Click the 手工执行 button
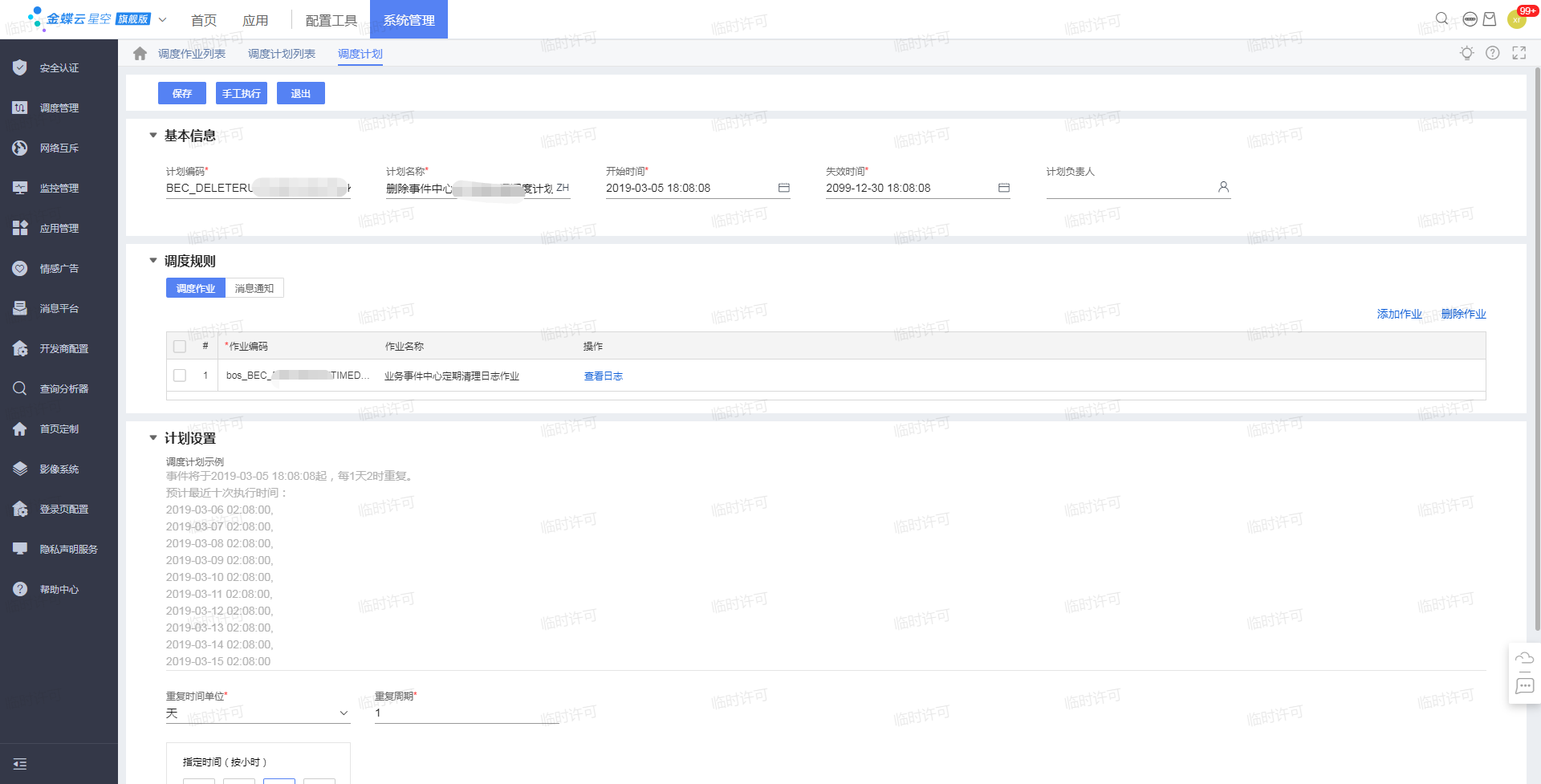The height and width of the screenshot is (784, 1541). coord(242,93)
